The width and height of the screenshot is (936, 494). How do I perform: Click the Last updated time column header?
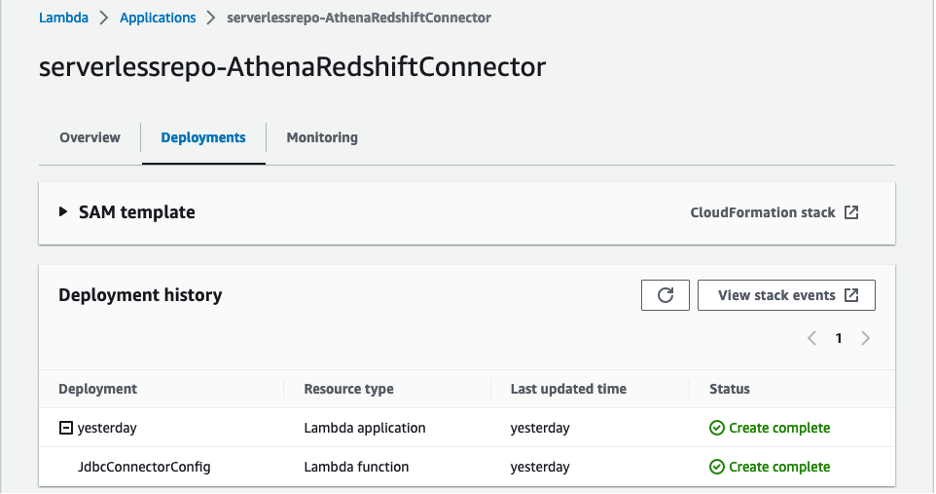pos(568,389)
